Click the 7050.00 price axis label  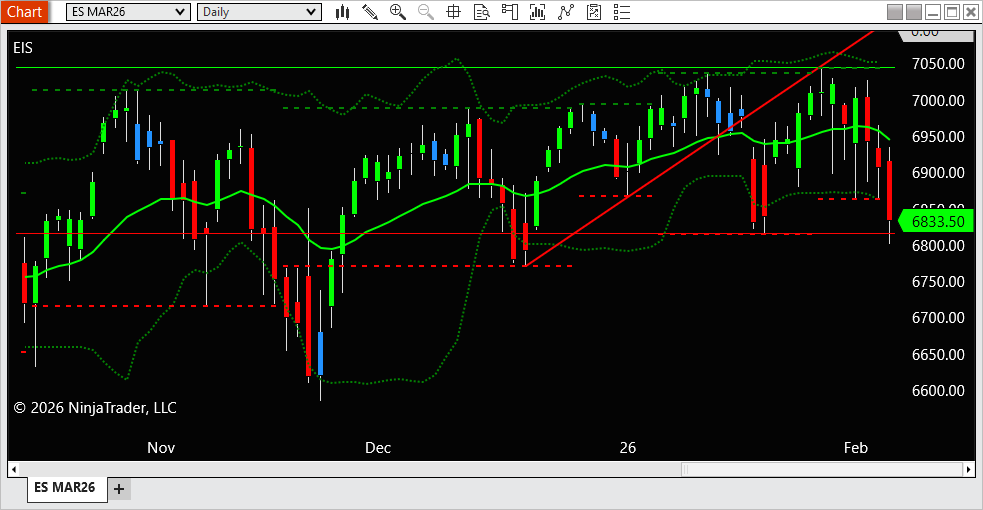(x=938, y=64)
